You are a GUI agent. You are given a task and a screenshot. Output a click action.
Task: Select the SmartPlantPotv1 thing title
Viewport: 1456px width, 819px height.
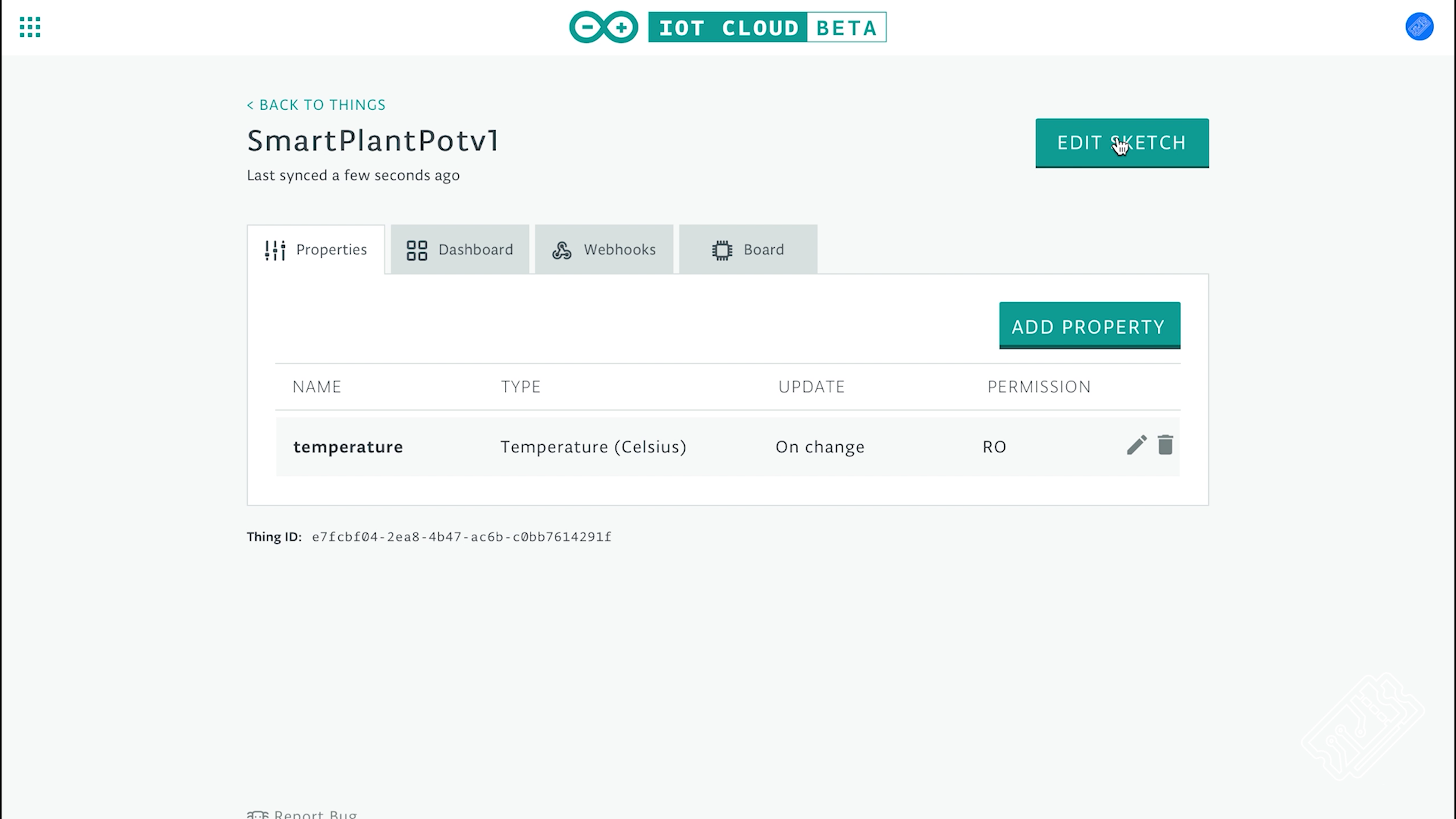pos(373,141)
